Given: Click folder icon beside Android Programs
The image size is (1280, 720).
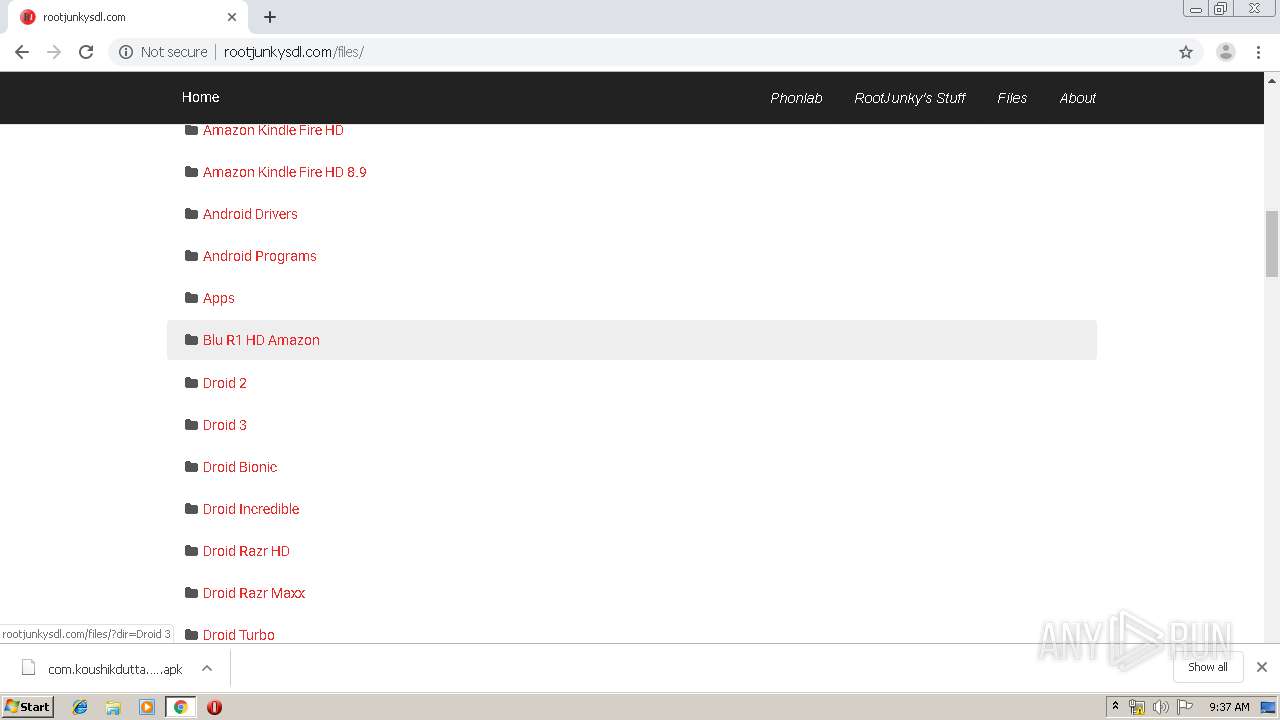Looking at the screenshot, I should tap(192, 256).
